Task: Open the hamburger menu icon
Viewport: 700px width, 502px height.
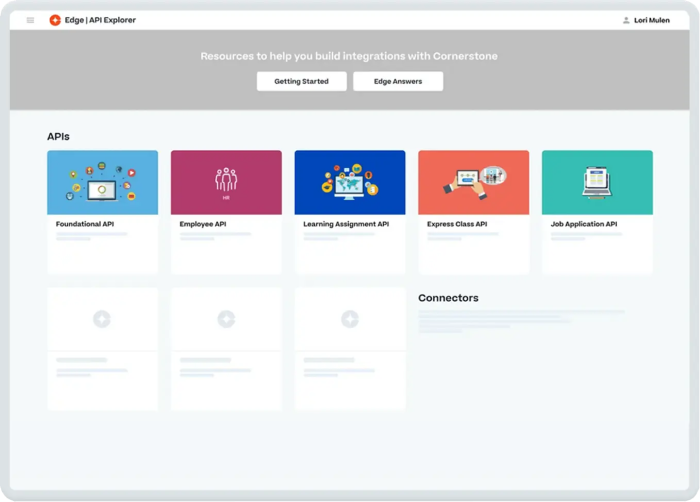Action: [30, 20]
